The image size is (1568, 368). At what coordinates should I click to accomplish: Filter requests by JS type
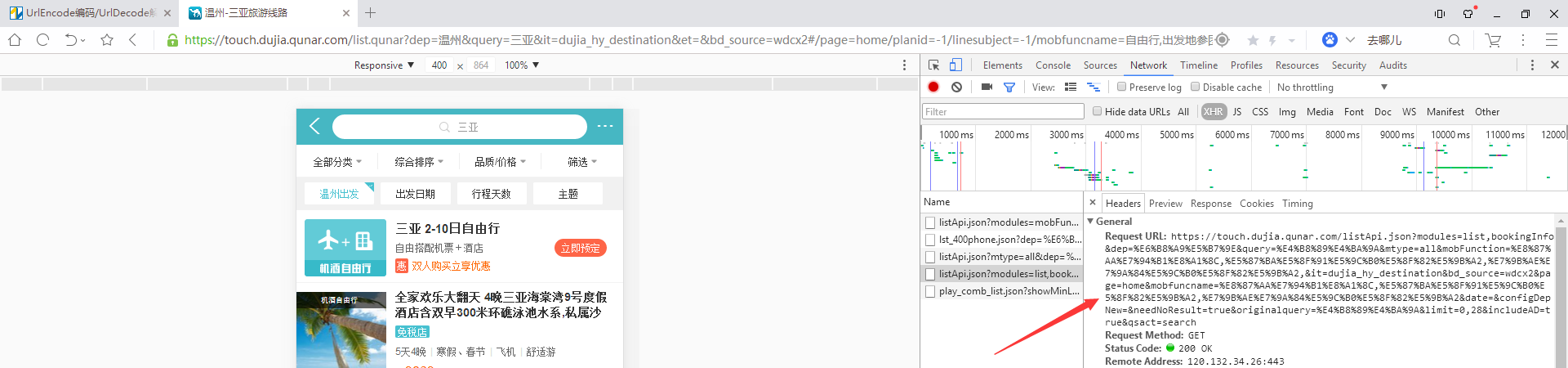[1236, 112]
